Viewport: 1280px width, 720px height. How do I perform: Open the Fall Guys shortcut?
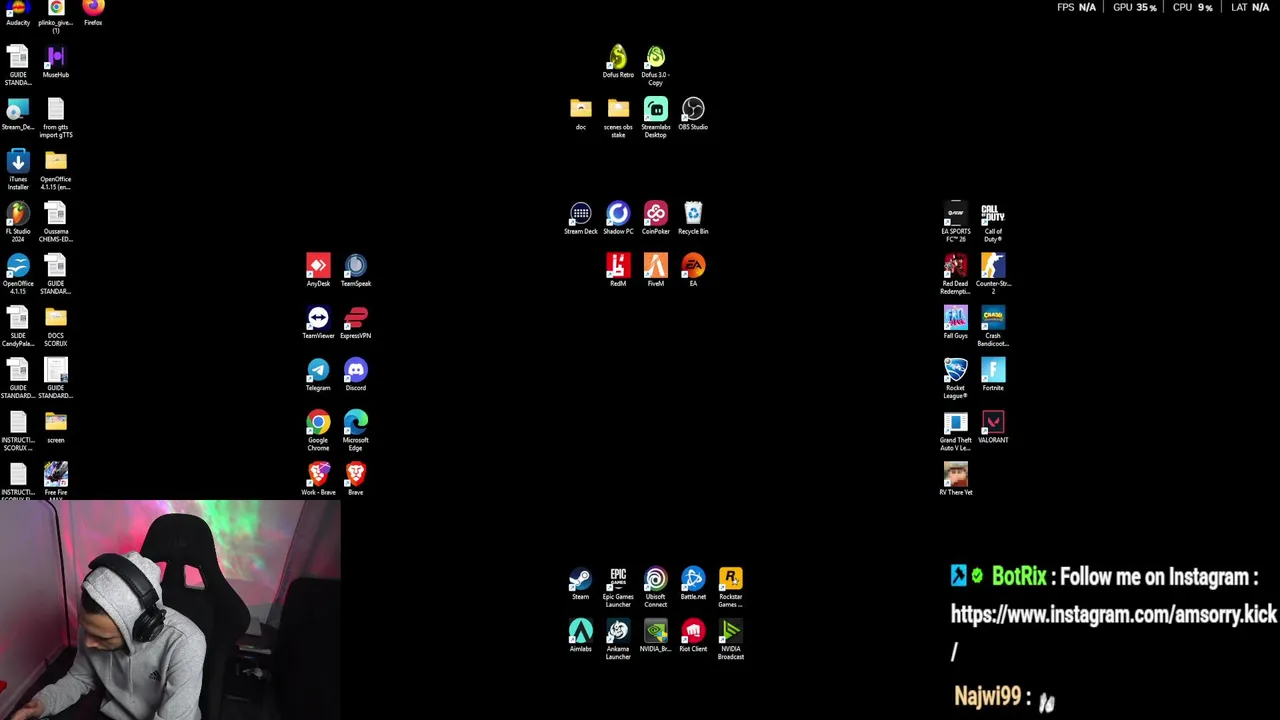tap(956, 323)
